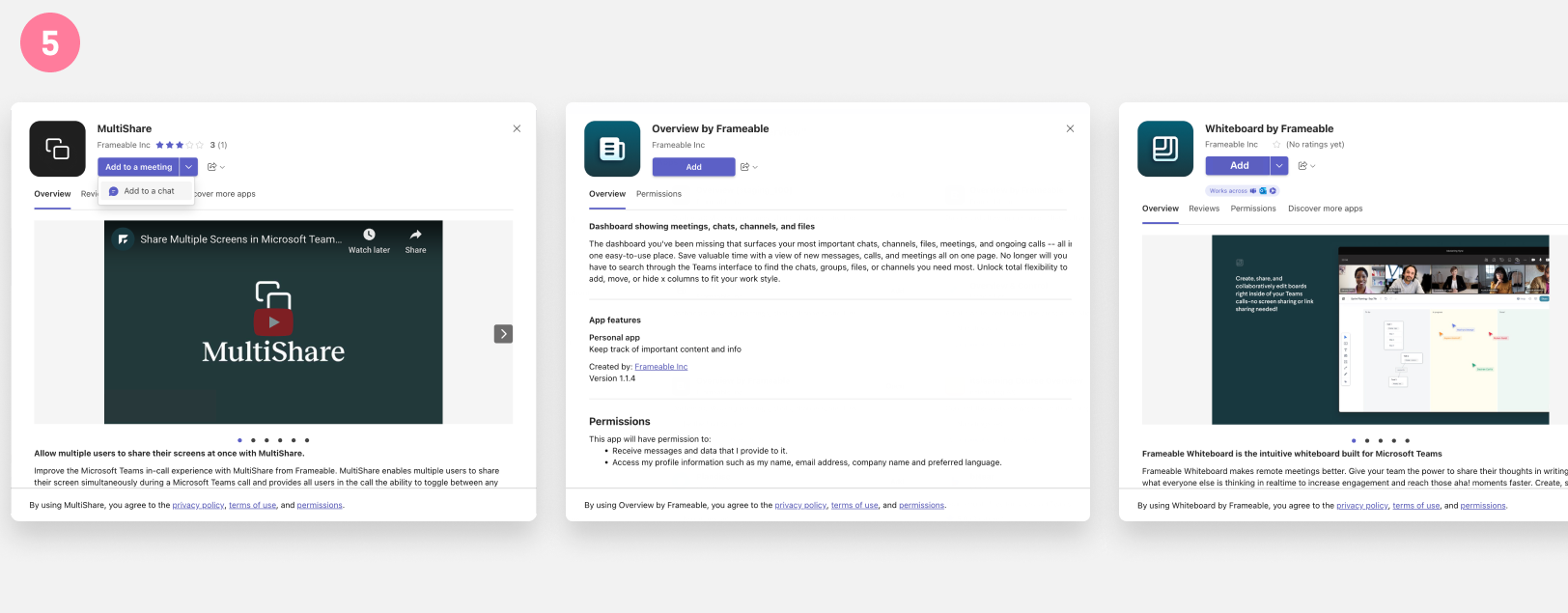Select first carousel dot in Whiteboard dialog
Image resolution: width=1568 pixels, height=613 pixels.
click(1354, 440)
